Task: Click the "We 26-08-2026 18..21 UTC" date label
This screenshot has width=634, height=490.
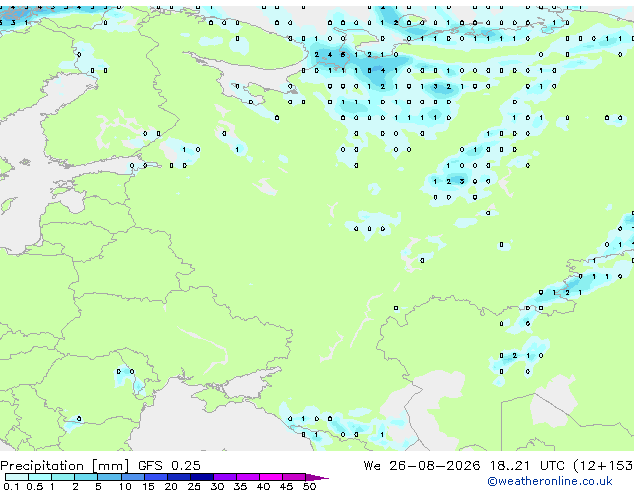Action: click(x=464, y=466)
